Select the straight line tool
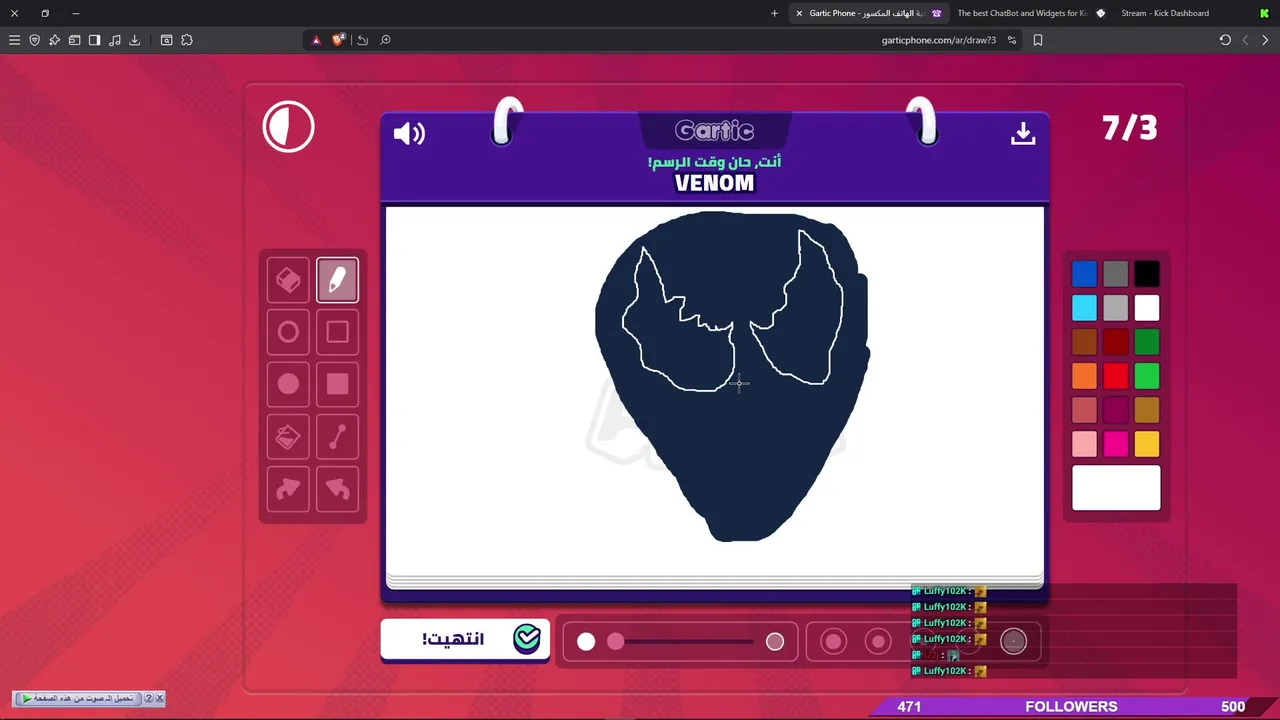The height and width of the screenshot is (720, 1280). (337, 437)
